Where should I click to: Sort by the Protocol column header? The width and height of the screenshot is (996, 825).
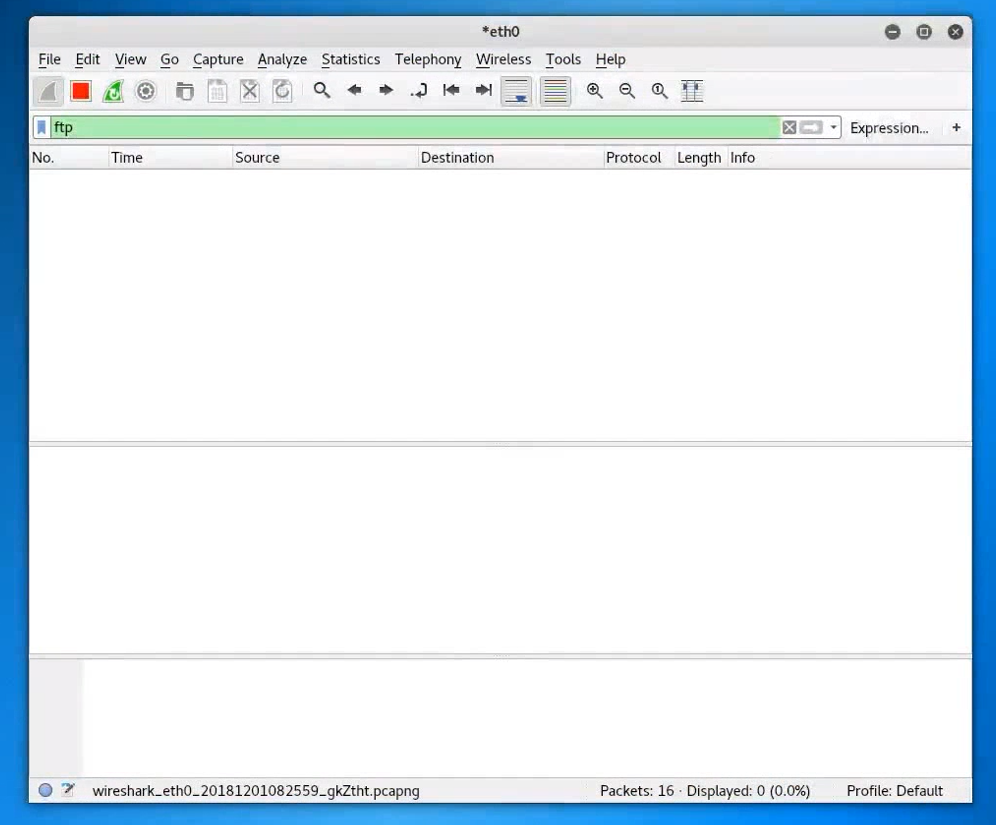[x=639, y=158]
